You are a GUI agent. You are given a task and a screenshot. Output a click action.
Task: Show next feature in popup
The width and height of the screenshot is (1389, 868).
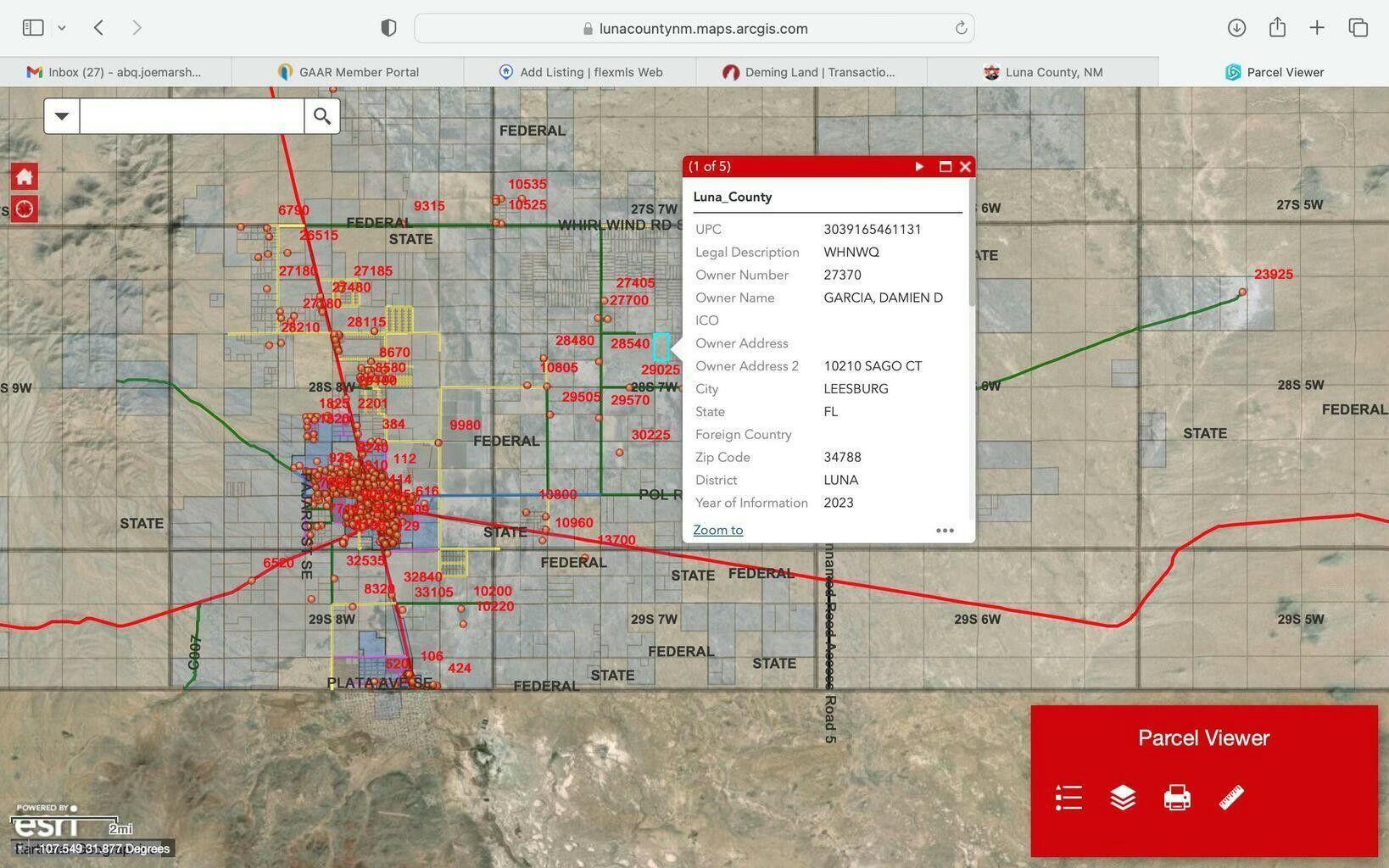point(919,166)
